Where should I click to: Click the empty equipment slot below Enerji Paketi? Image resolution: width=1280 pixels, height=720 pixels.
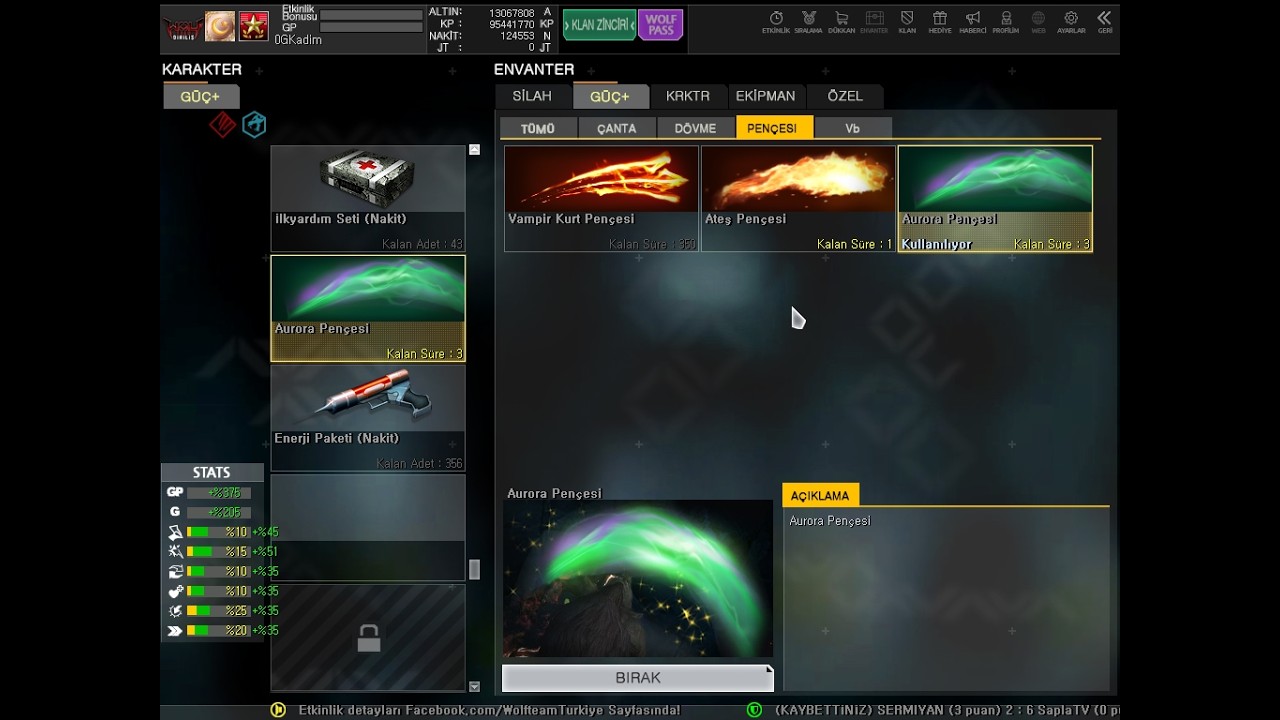click(x=368, y=528)
